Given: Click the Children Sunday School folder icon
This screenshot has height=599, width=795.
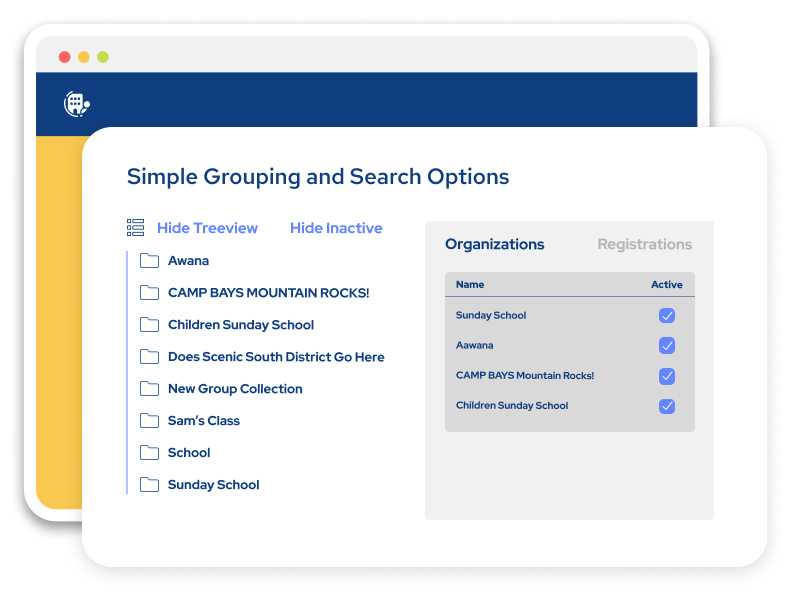Looking at the screenshot, I should point(149,325).
